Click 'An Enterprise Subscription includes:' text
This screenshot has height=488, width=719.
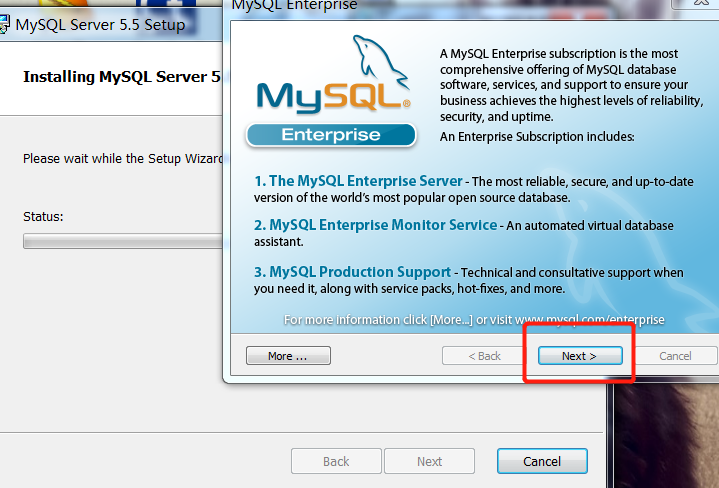point(537,137)
